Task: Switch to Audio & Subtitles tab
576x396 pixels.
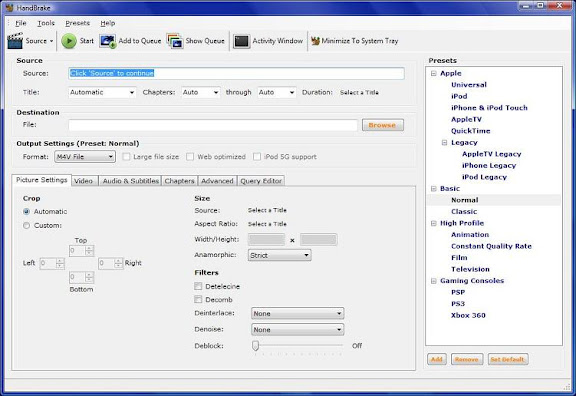Action: (130, 181)
